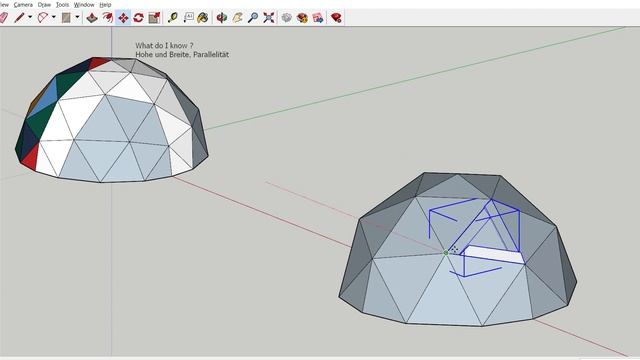Click the 'What do I know ?' text
This screenshot has width=640, height=360.
(x=164, y=45)
